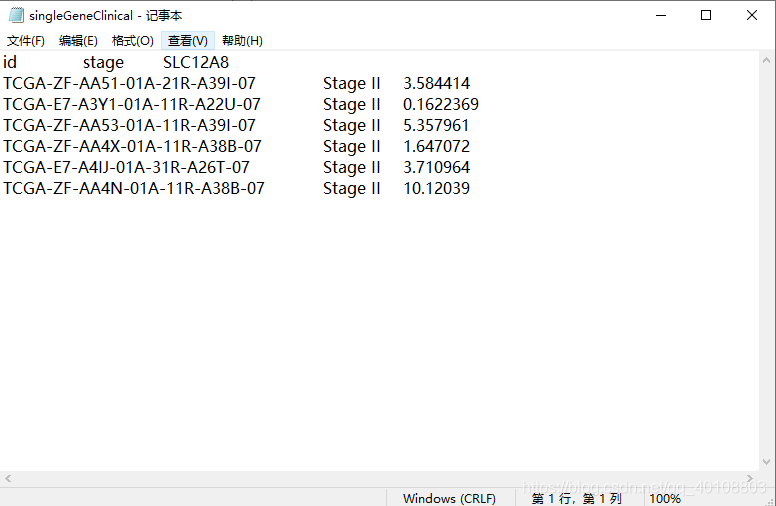776x506 pixels.
Task: Click 'Stage II' in the AA53 row
Action: point(351,126)
